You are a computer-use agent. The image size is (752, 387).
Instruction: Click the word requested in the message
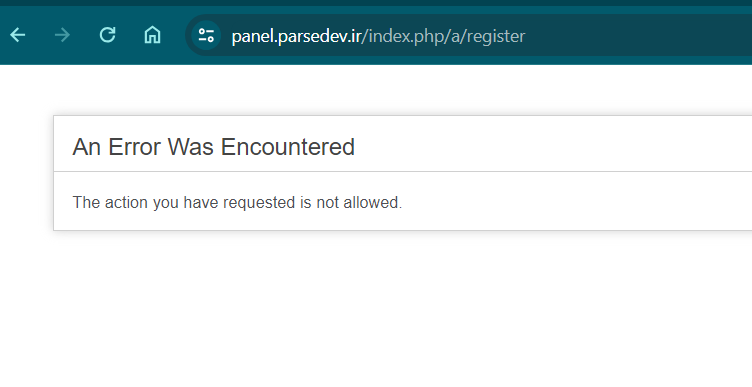point(259,203)
